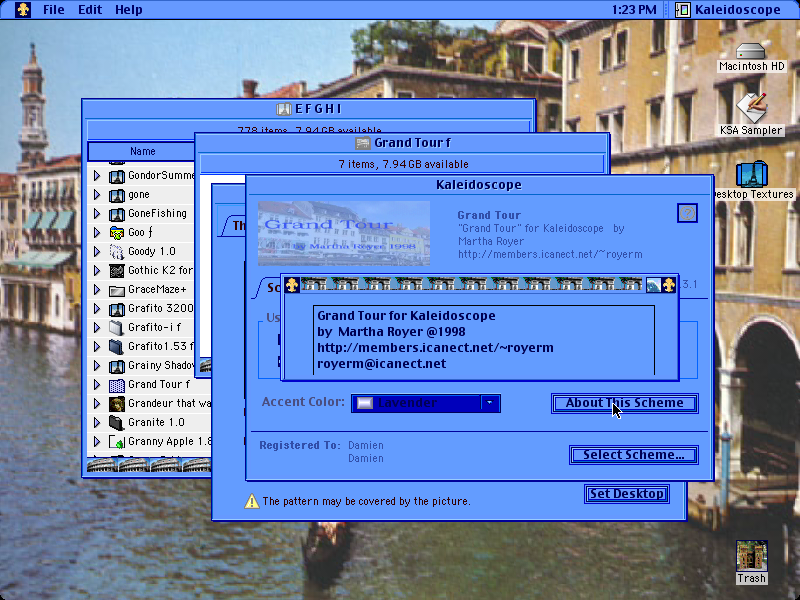The image size is (800, 600).
Task: Click the warning triangle icon beside pattern message
Action: pyautogui.click(x=252, y=501)
